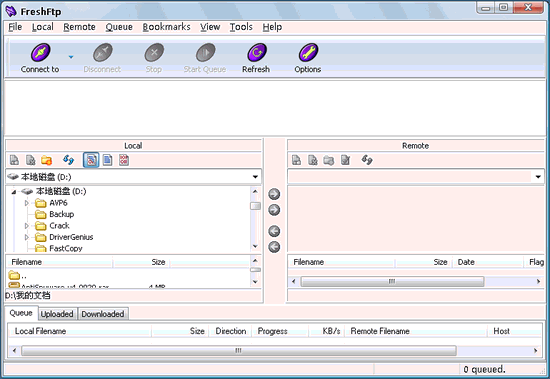Image resolution: width=550 pixels, height=379 pixels.
Task: Click the top right-arrow transfer button
Action: coord(274,194)
